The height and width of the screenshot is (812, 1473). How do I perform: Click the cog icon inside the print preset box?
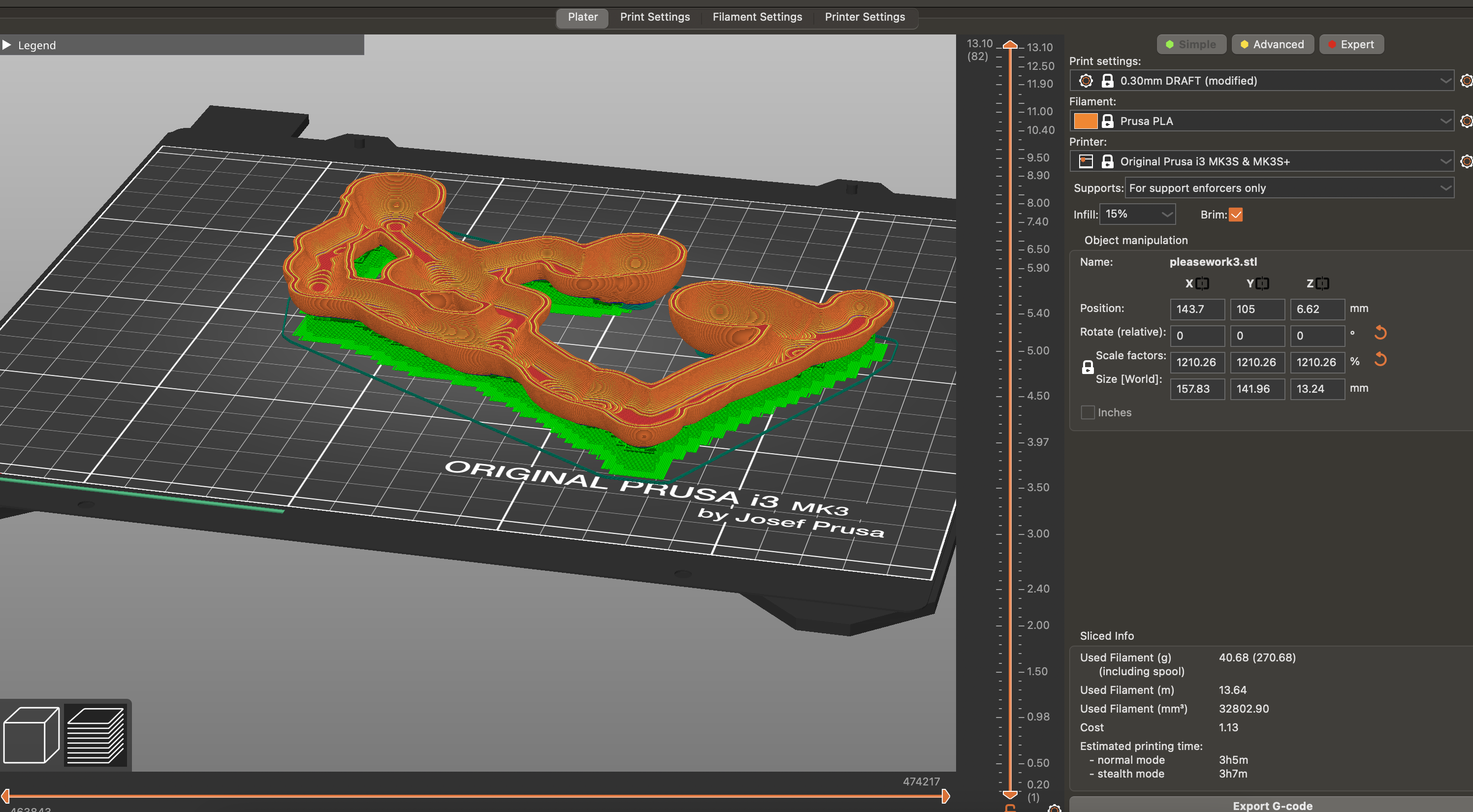point(1086,81)
